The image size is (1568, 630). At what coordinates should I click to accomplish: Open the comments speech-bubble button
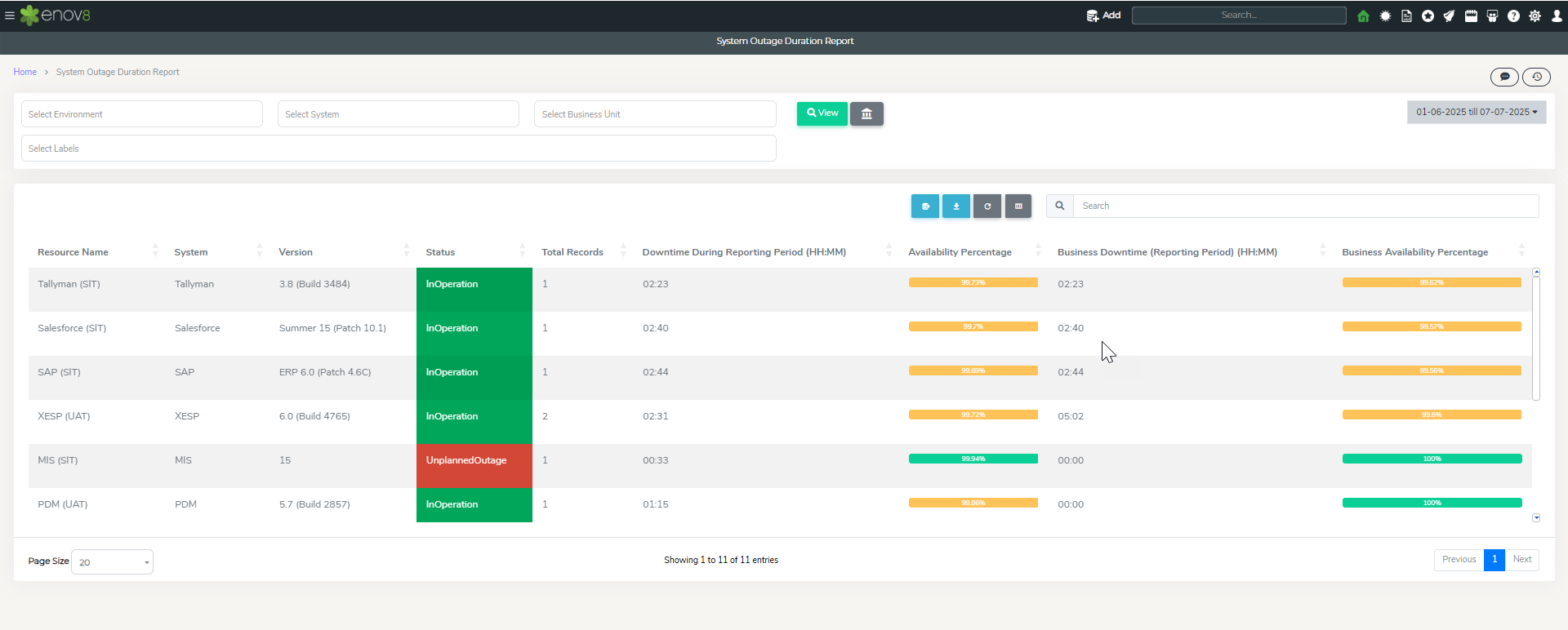pyautogui.click(x=1504, y=77)
